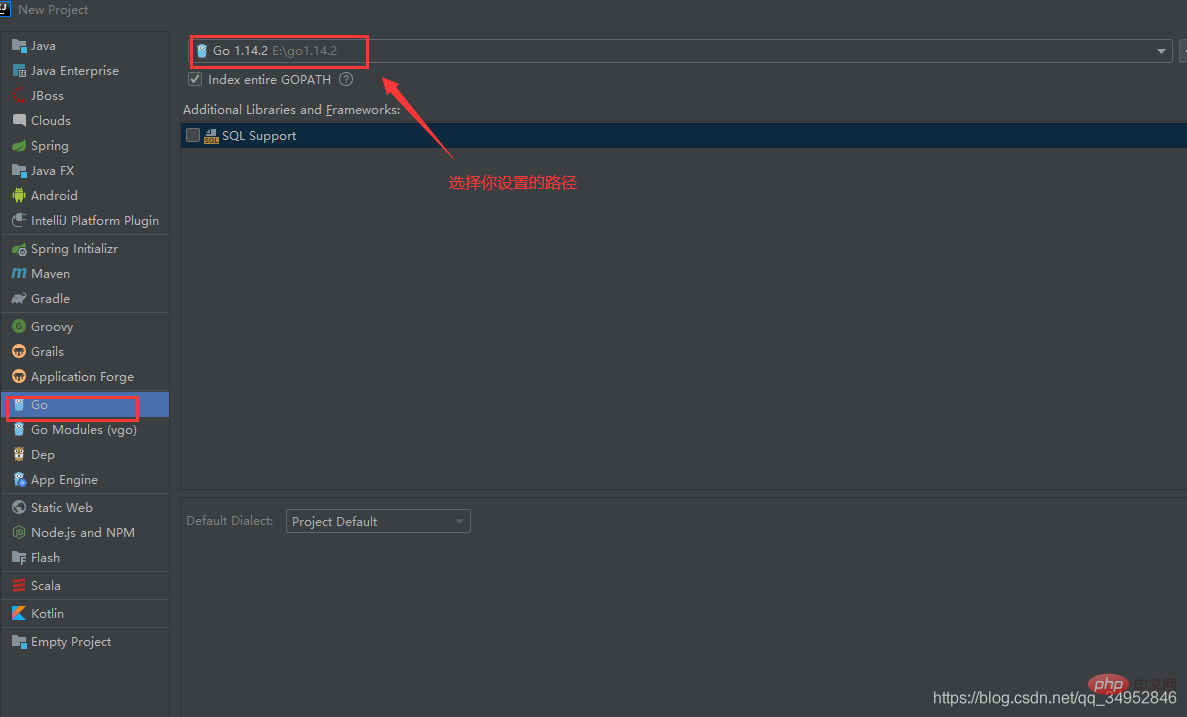Screen dimensions: 1187x717
Task: Click the Groovy G icon
Action: tap(19, 326)
